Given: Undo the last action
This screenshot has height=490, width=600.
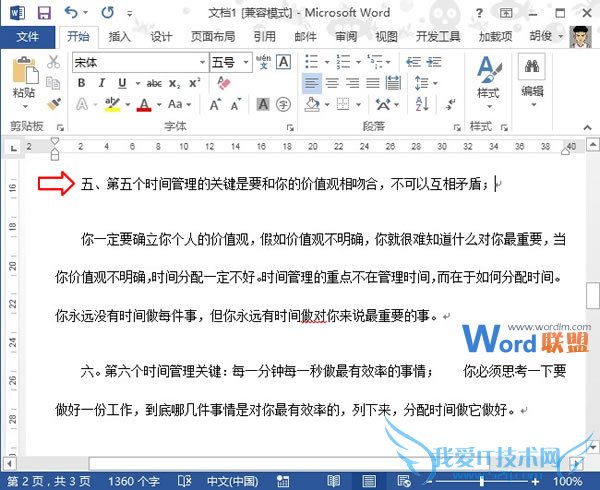Looking at the screenshot, I should (71, 13).
